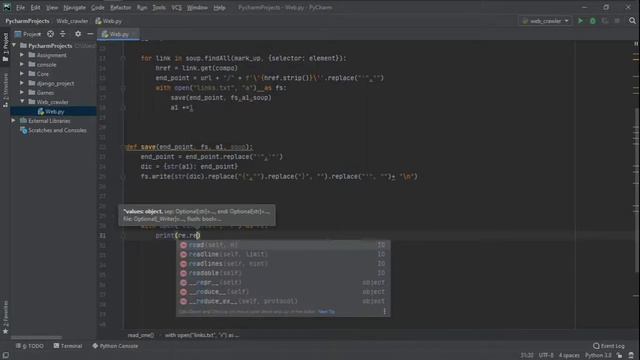
Task: Choose __repr__(self) completion suggestion
Action: pos(283,282)
